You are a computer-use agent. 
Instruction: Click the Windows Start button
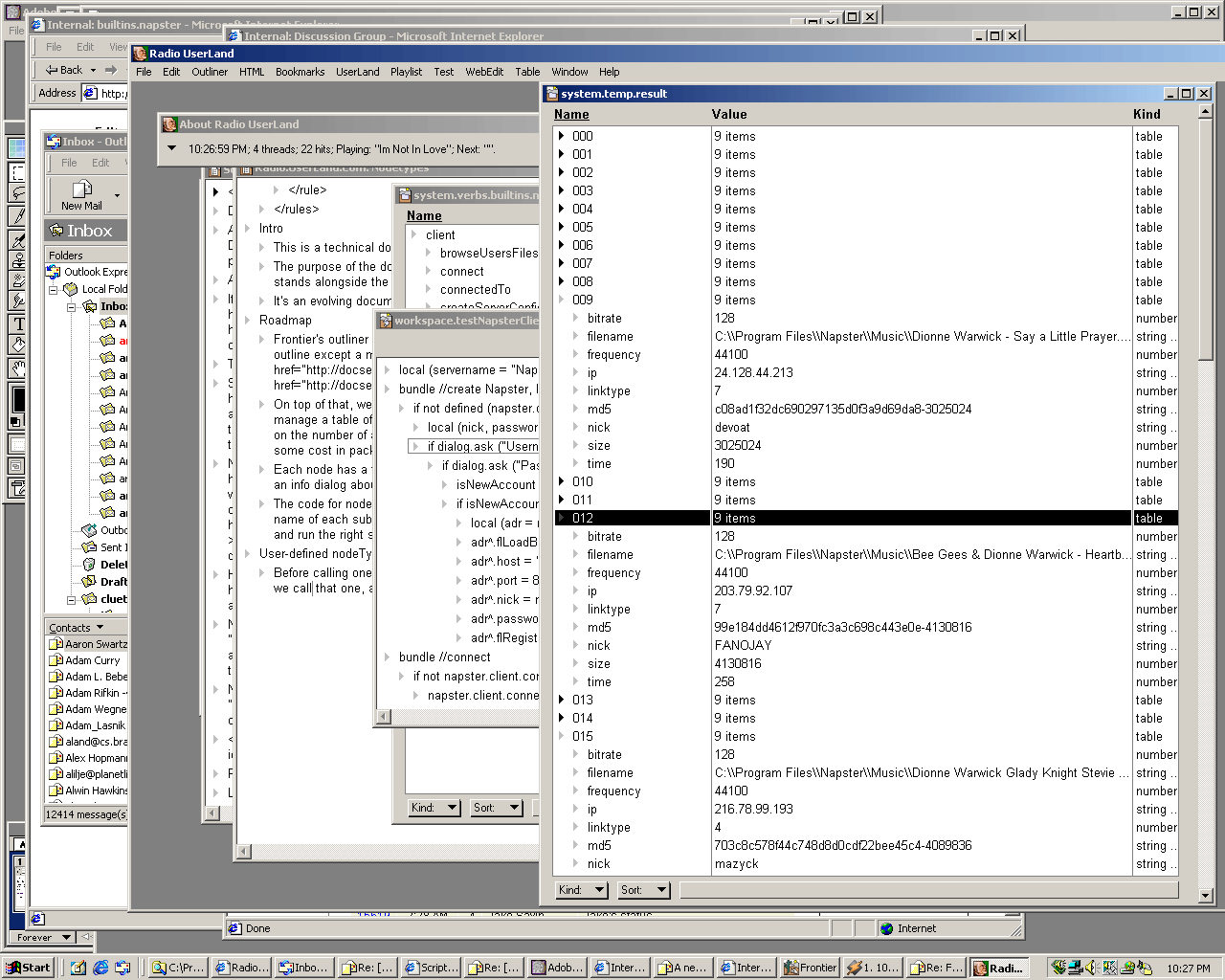click(x=29, y=968)
